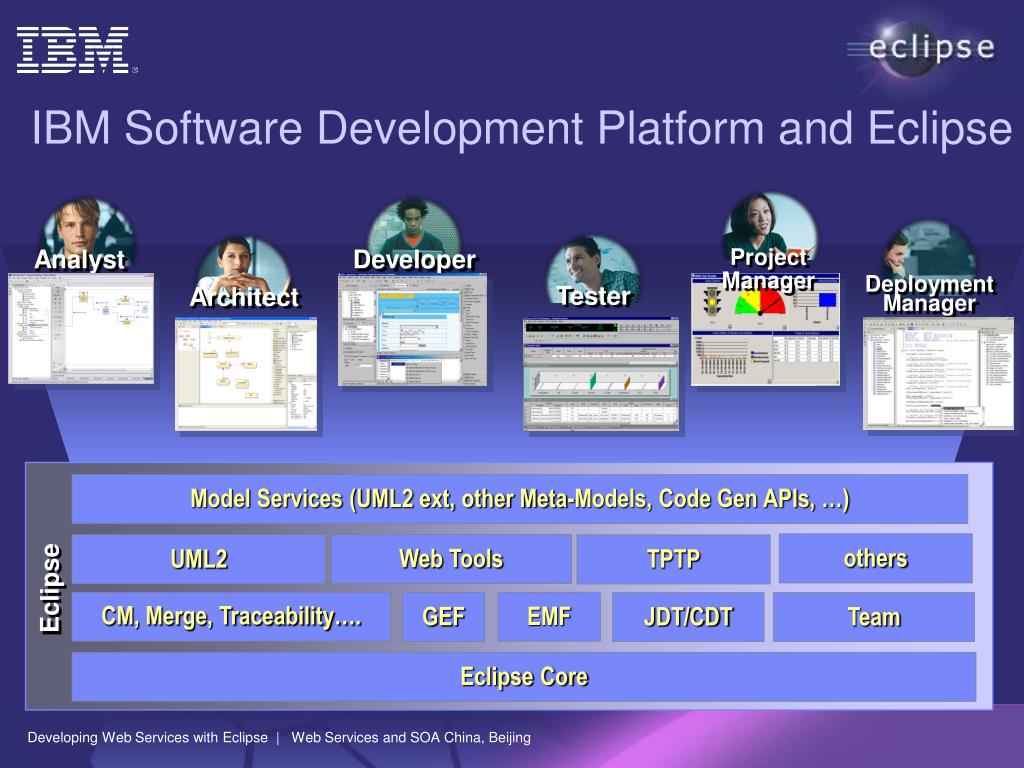Click the Web Tools block
This screenshot has height=768, width=1024.
[451, 559]
